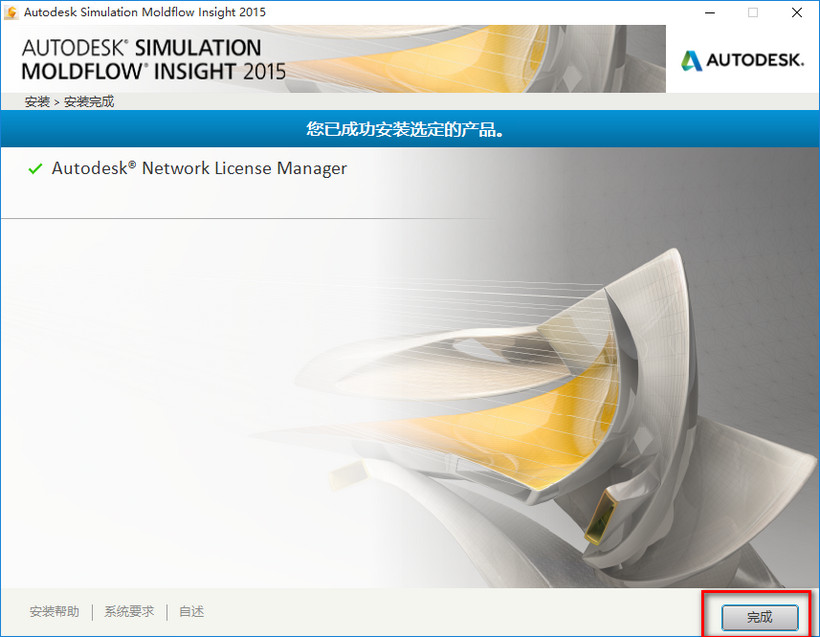Click the installer icon in the title bar
Viewport: 820px width, 637px height.
click(10, 11)
